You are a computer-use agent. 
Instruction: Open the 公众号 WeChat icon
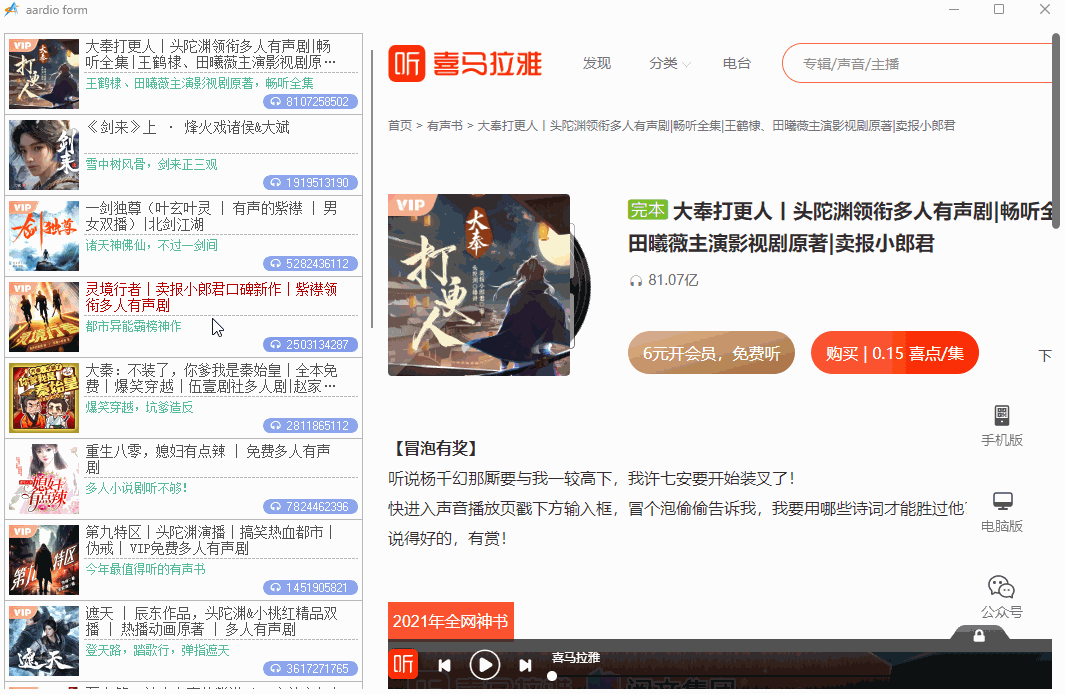coord(1001,587)
